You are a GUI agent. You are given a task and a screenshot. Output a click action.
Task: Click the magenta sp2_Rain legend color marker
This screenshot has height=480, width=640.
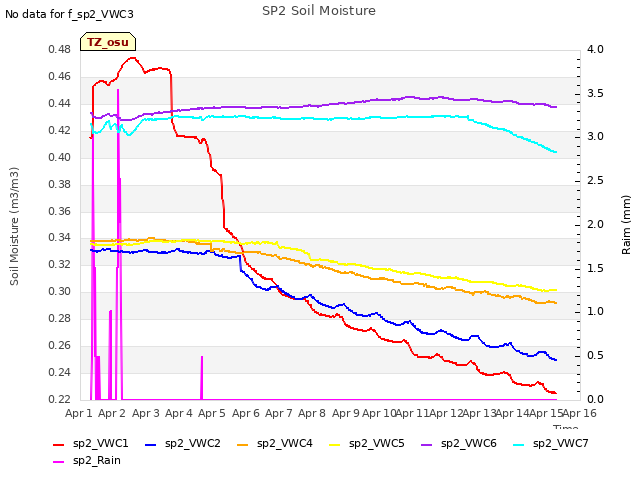pyautogui.click(x=59, y=462)
